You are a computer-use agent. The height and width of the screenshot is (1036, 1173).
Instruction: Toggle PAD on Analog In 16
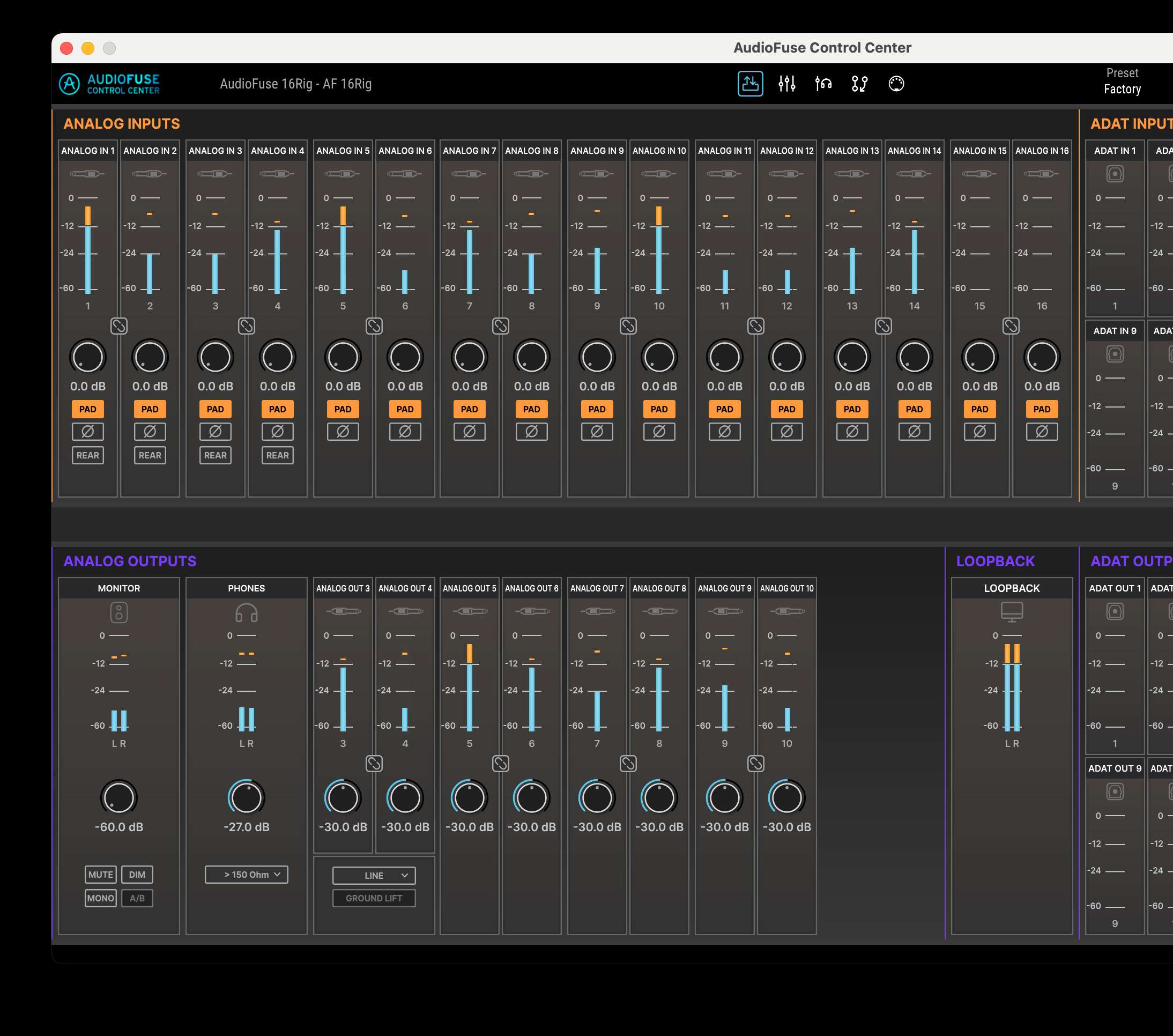click(x=1042, y=409)
